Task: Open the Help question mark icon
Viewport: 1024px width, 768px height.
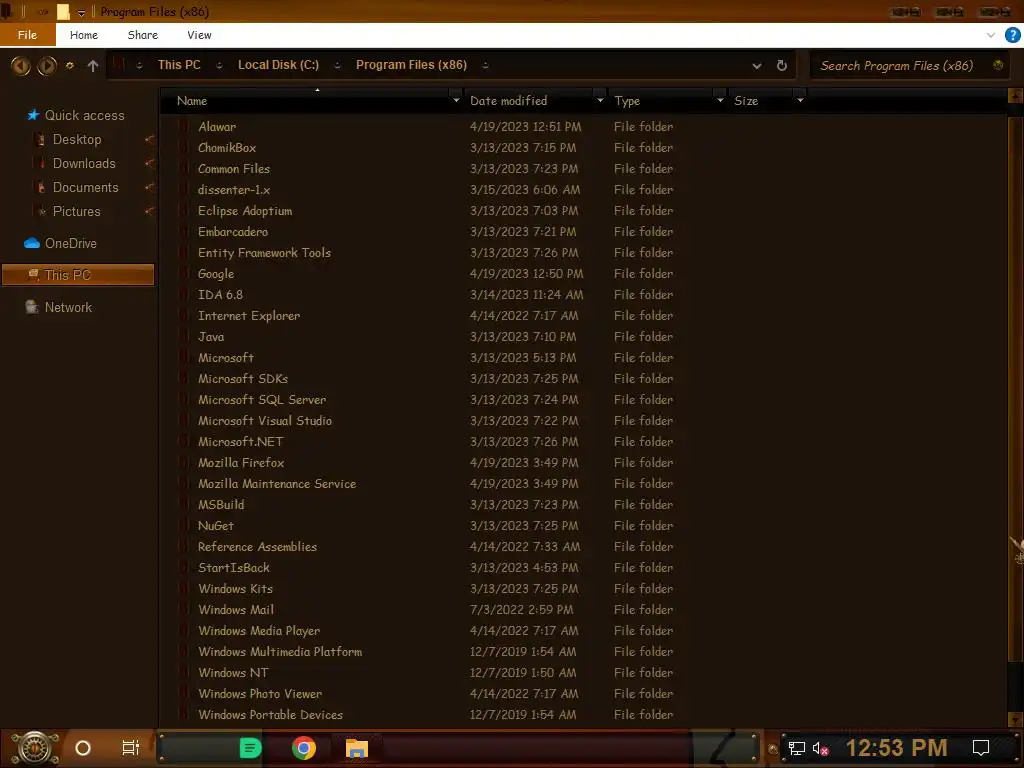Action: point(1012,35)
